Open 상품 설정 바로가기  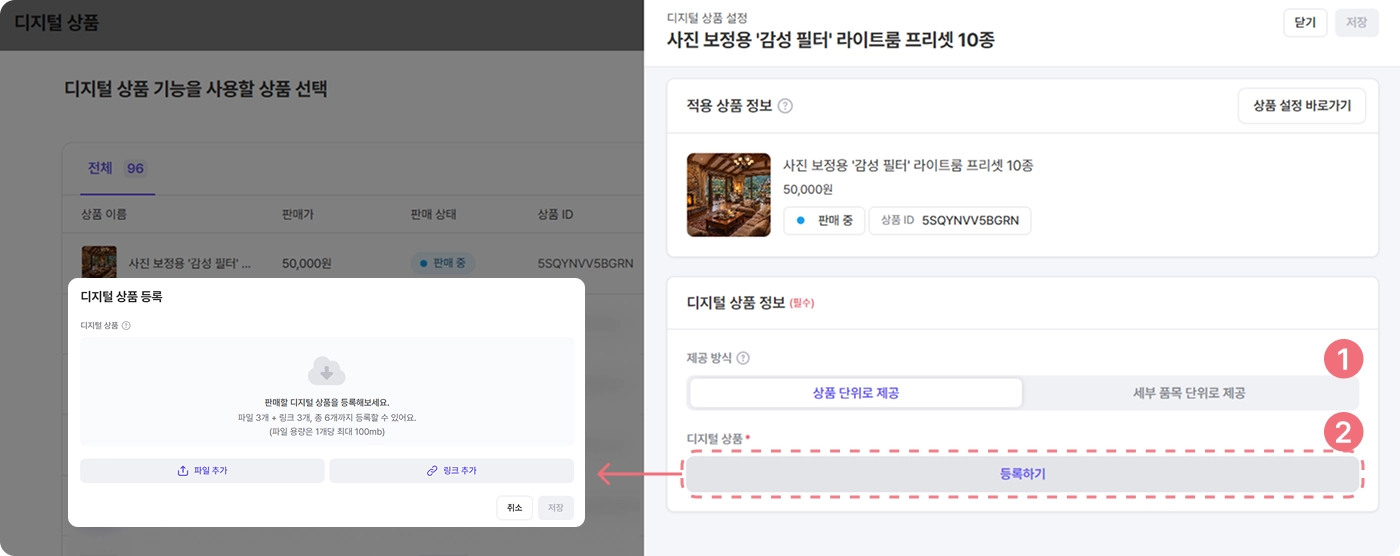pos(1302,105)
